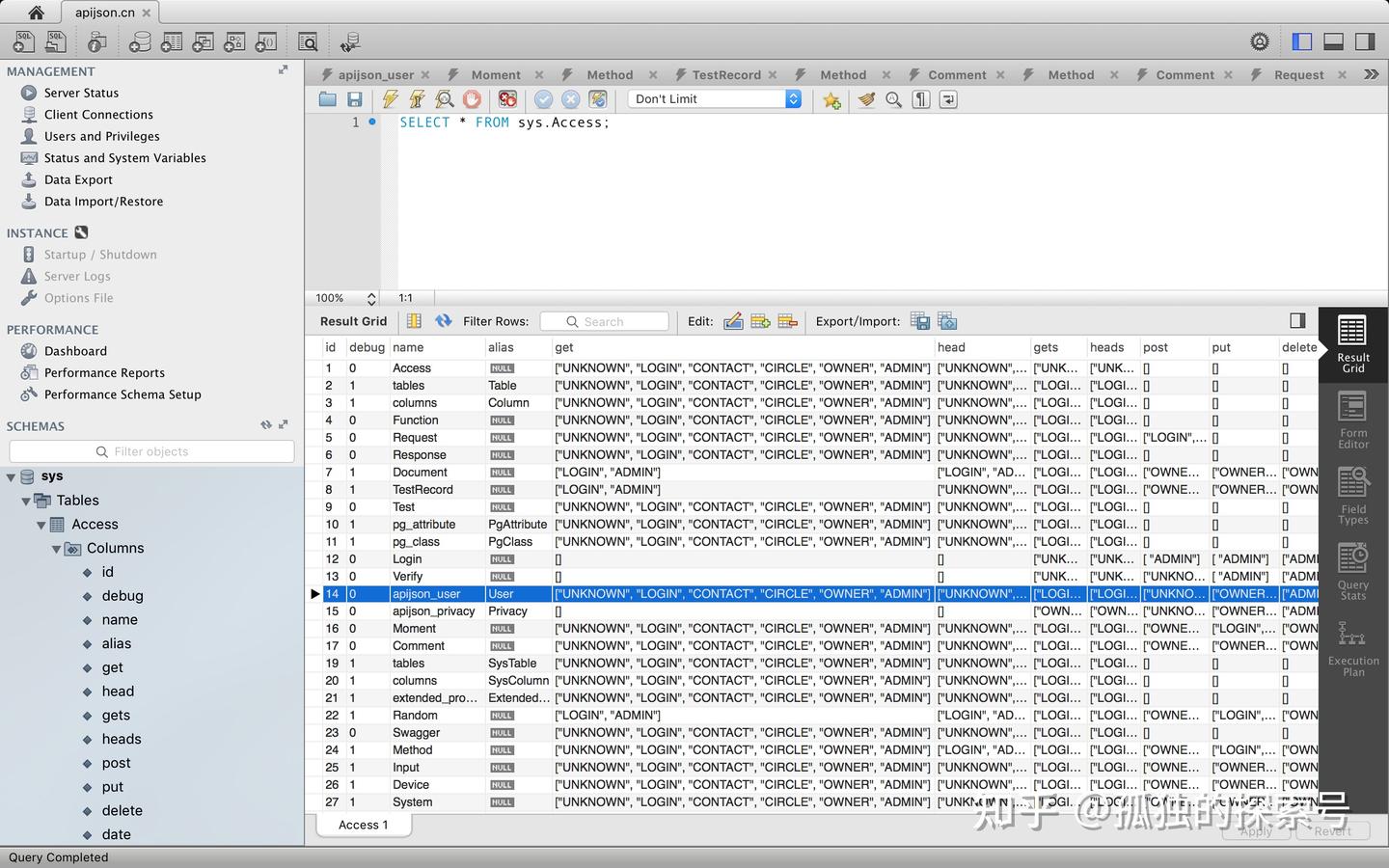Toggle the left sidebar panel visibility

[1302, 41]
